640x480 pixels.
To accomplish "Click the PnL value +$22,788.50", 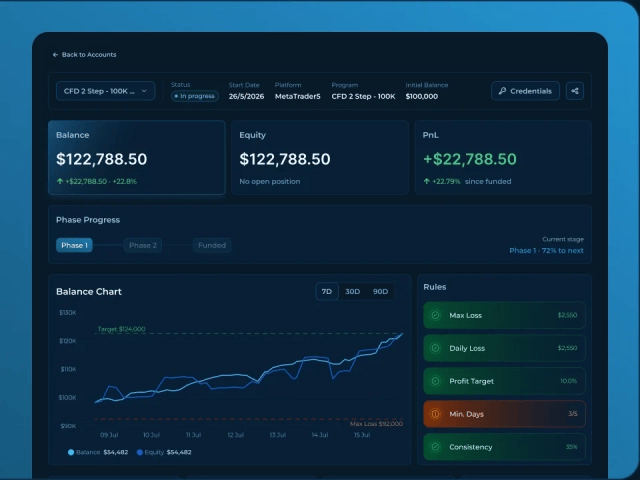I will 470,159.
